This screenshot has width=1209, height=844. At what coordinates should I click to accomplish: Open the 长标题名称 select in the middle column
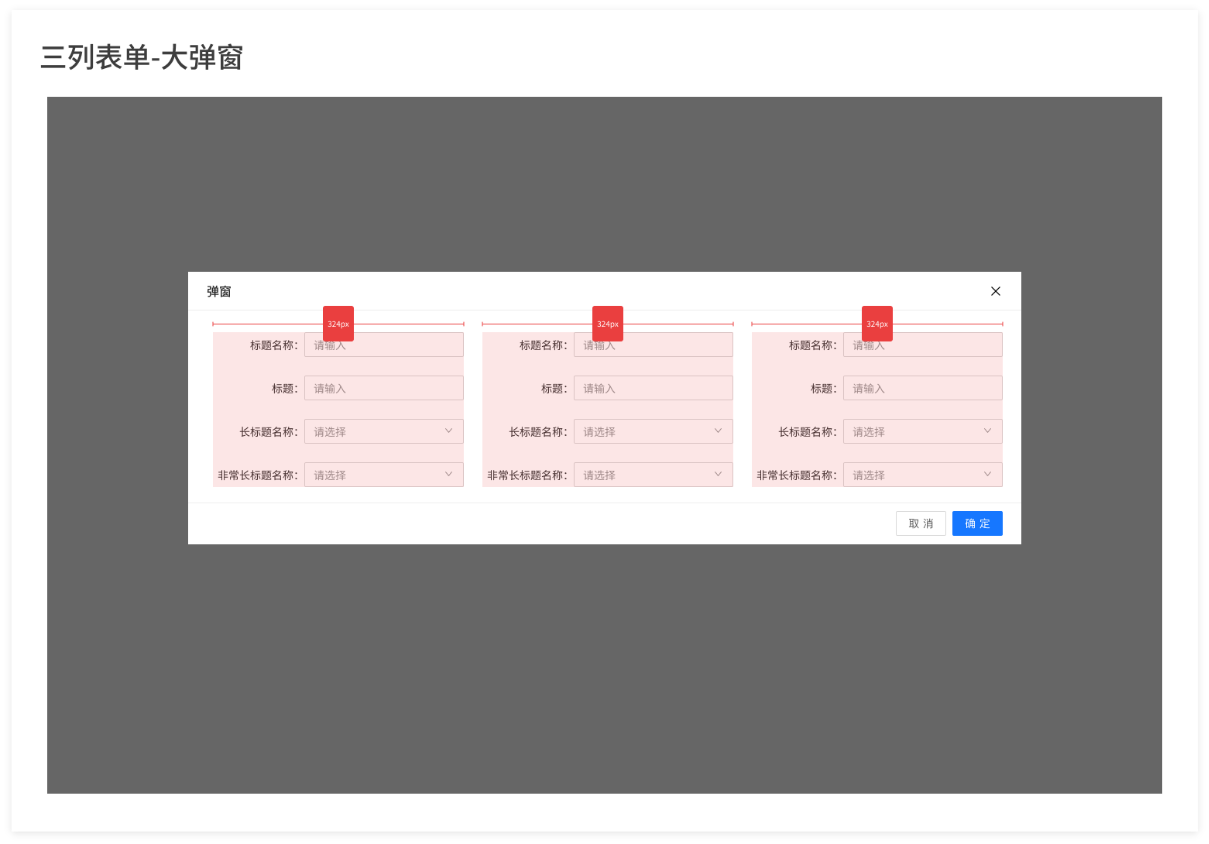click(x=653, y=432)
